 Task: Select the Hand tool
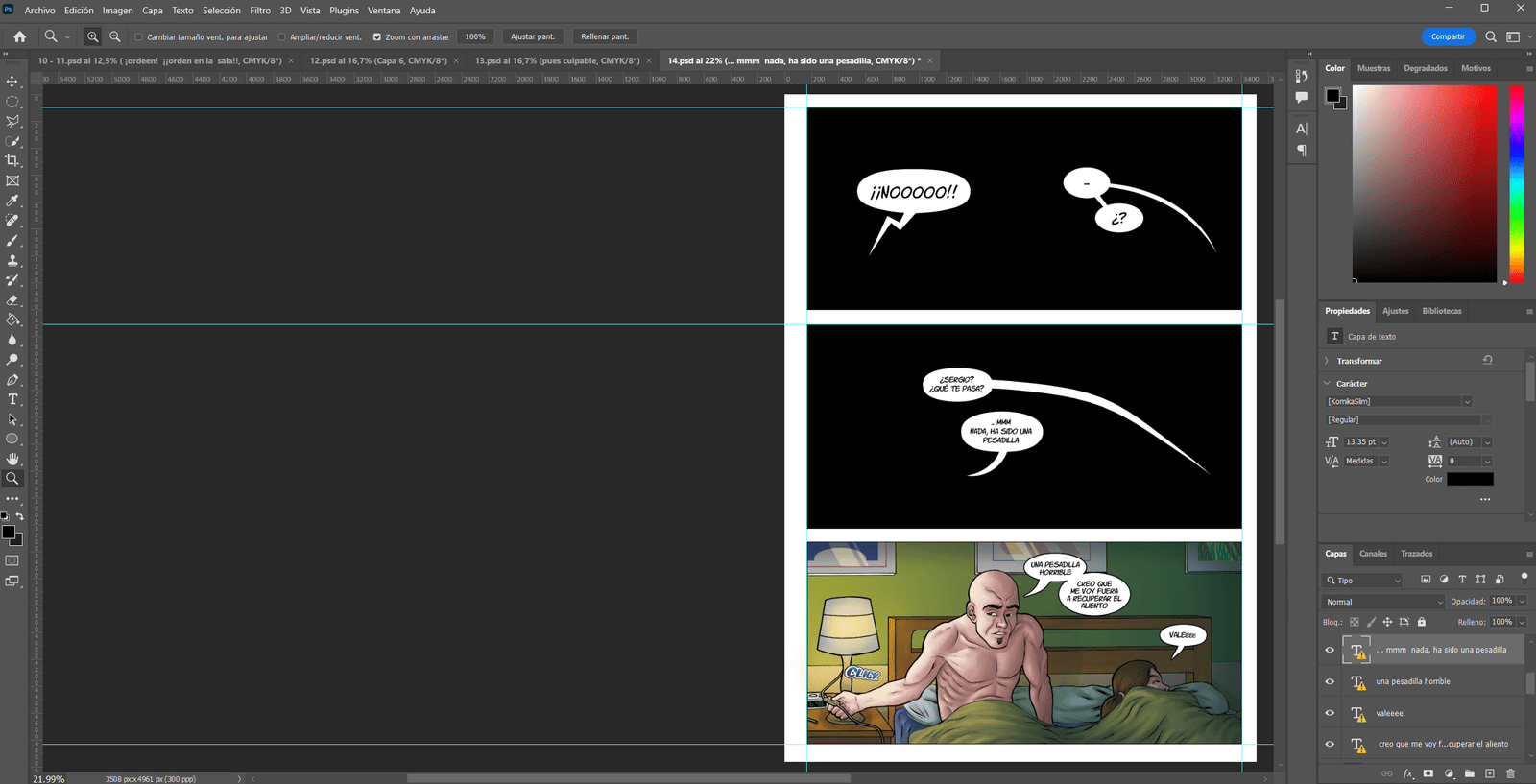coord(12,459)
